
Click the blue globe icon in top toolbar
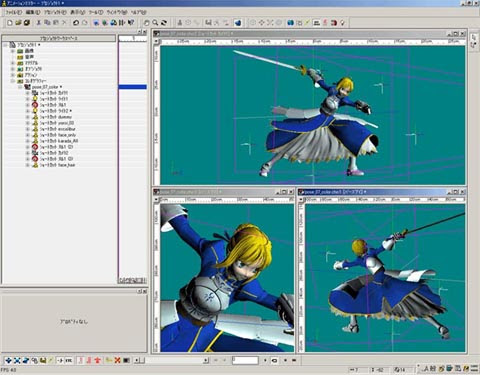click(290, 23)
